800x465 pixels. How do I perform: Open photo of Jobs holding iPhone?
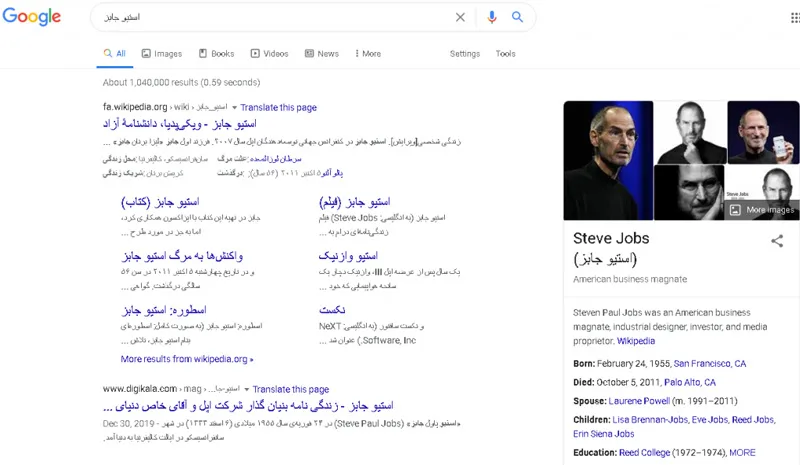point(763,132)
